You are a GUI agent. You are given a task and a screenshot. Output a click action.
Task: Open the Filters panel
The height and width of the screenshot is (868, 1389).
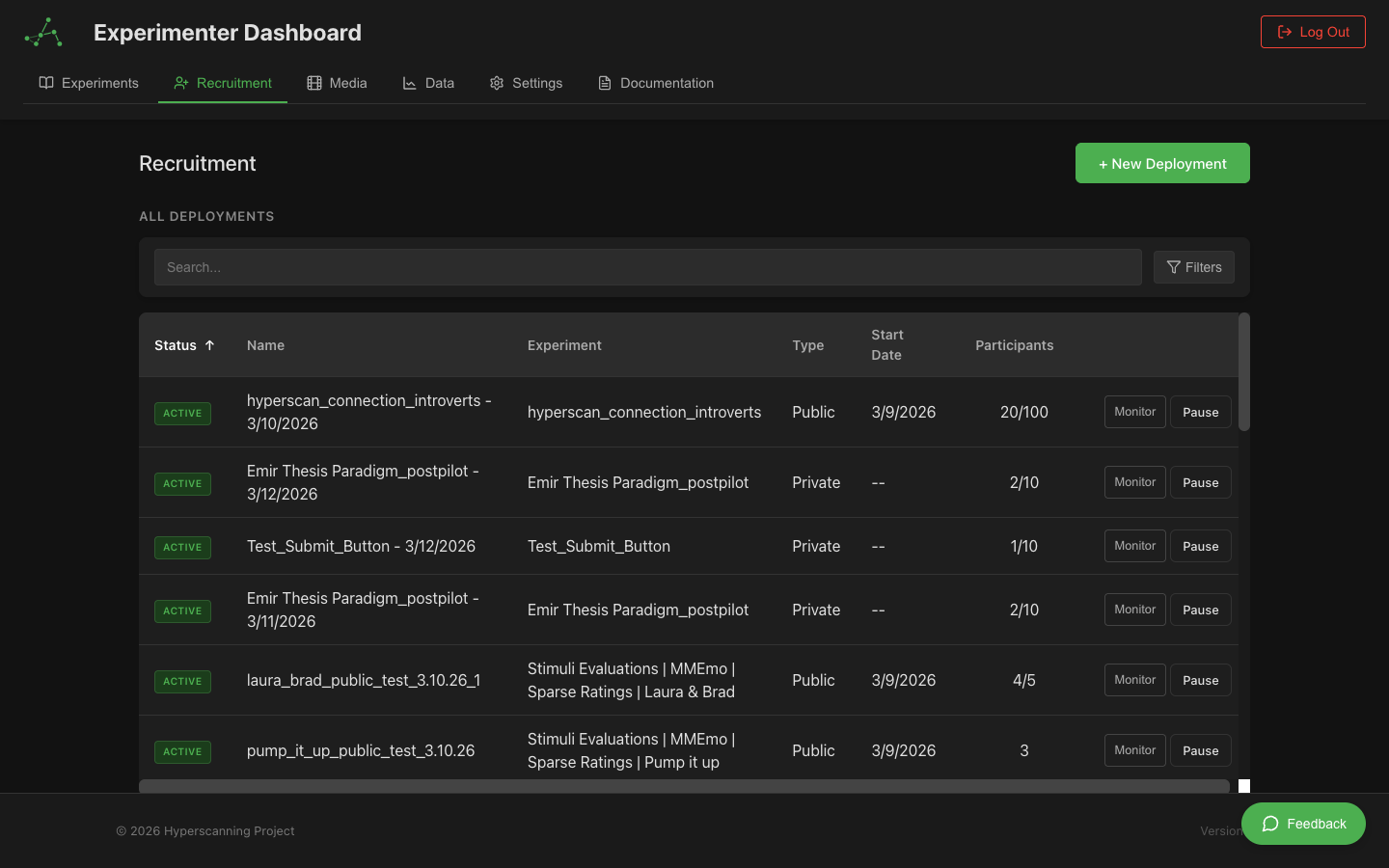click(x=1193, y=267)
